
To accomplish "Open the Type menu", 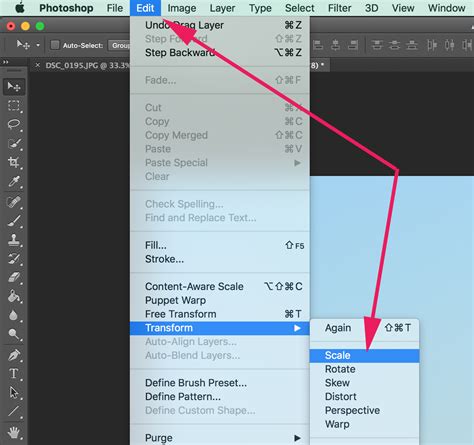I will coord(260,8).
